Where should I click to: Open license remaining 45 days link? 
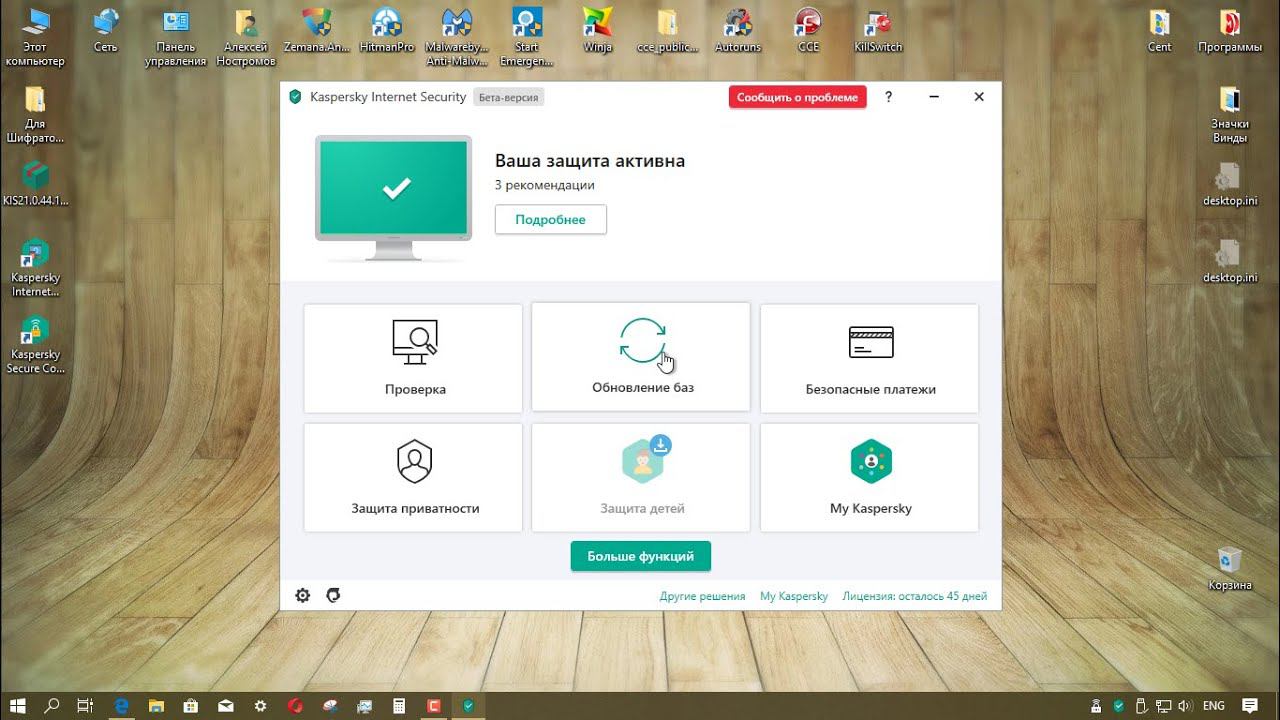[x=915, y=596]
